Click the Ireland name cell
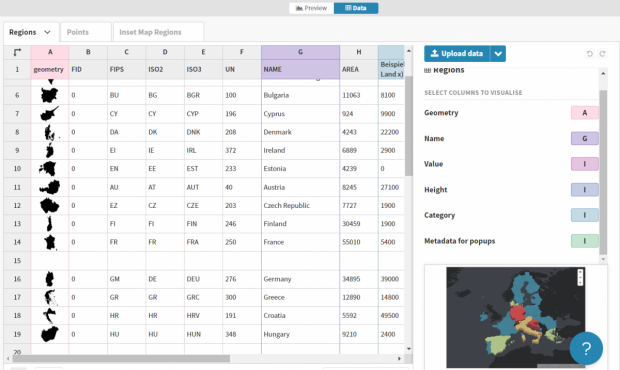The width and height of the screenshot is (620, 370). click(301, 150)
